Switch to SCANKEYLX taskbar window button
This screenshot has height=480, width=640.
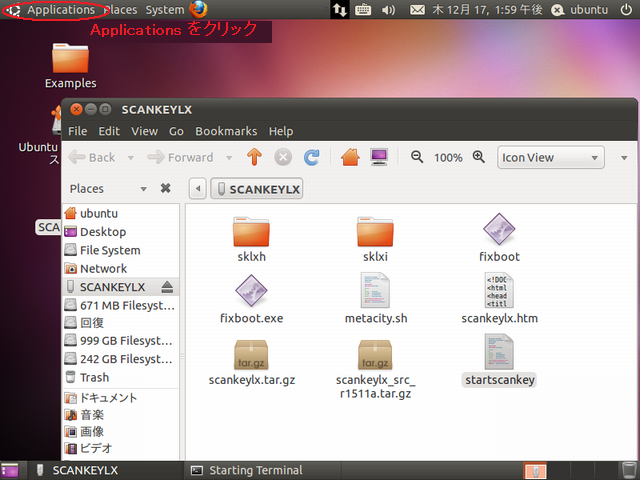click(x=106, y=470)
